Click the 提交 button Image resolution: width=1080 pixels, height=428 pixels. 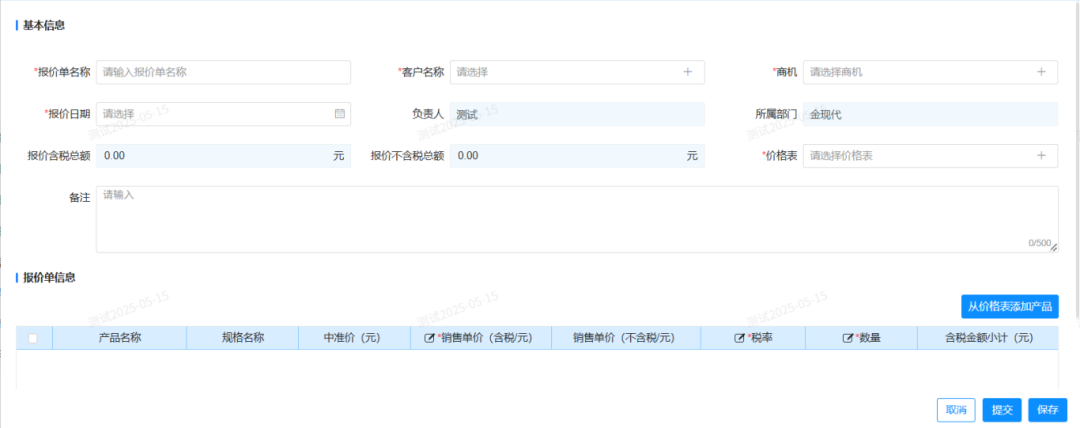click(x=1002, y=410)
